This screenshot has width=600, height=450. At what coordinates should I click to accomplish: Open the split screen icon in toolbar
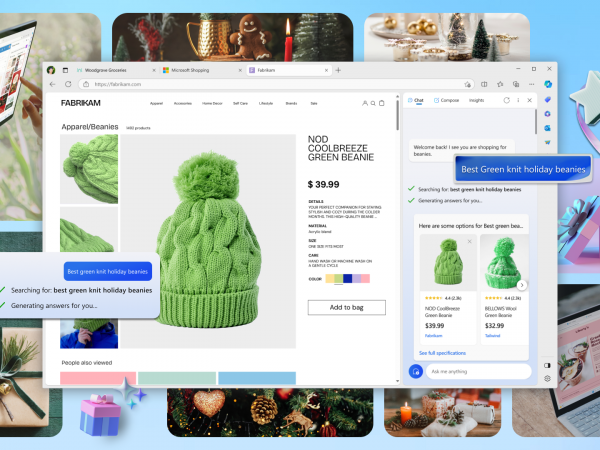[484, 84]
